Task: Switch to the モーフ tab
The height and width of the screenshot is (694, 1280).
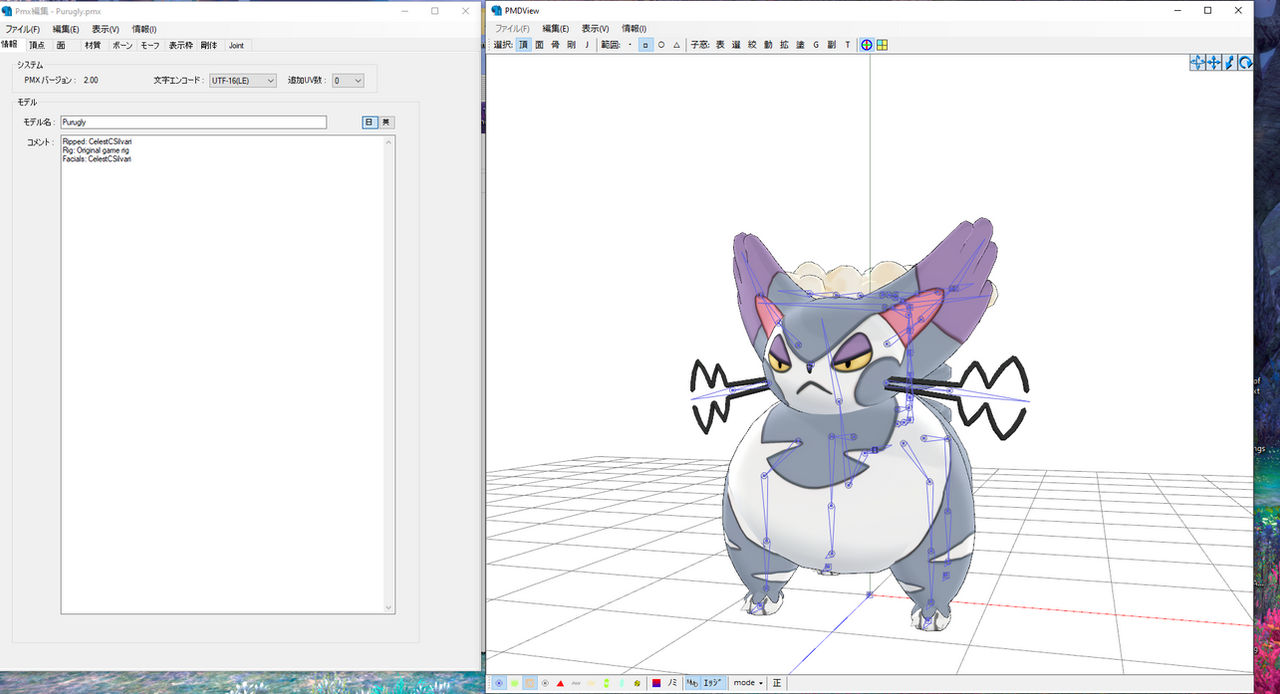Action: [x=150, y=45]
